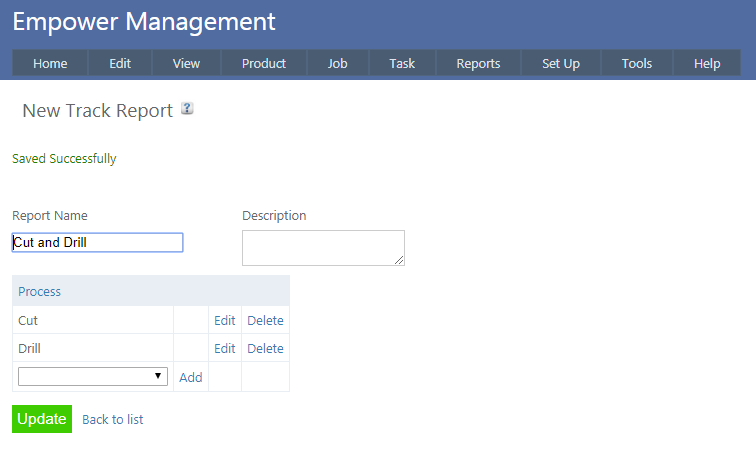Open the Reports menu
The image size is (756, 456).
pyautogui.click(x=478, y=63)
